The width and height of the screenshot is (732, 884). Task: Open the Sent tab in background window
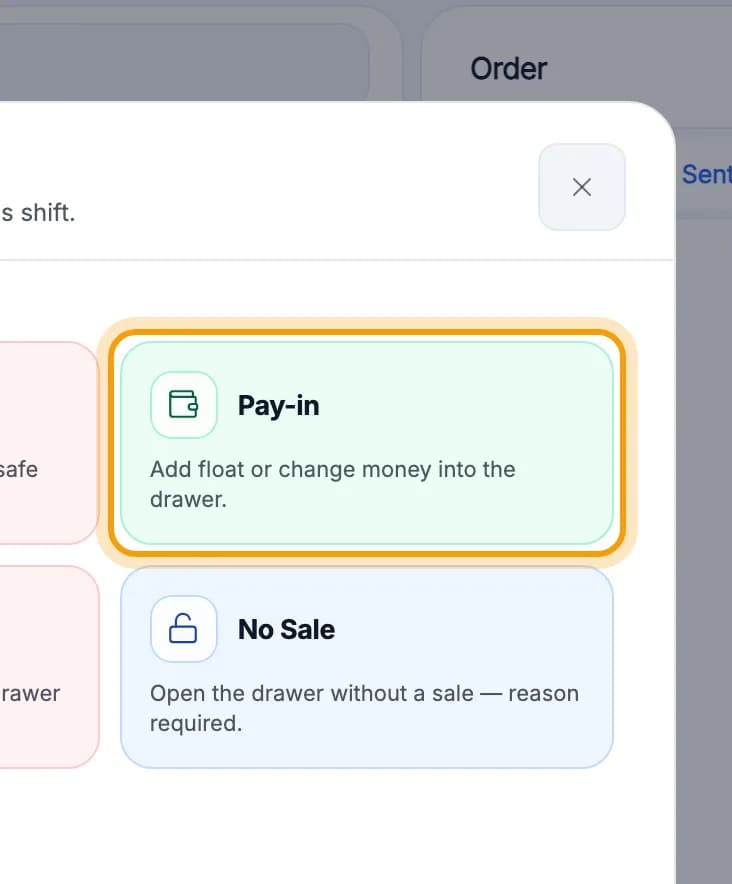pyautogui.click(x=707, y=174)
